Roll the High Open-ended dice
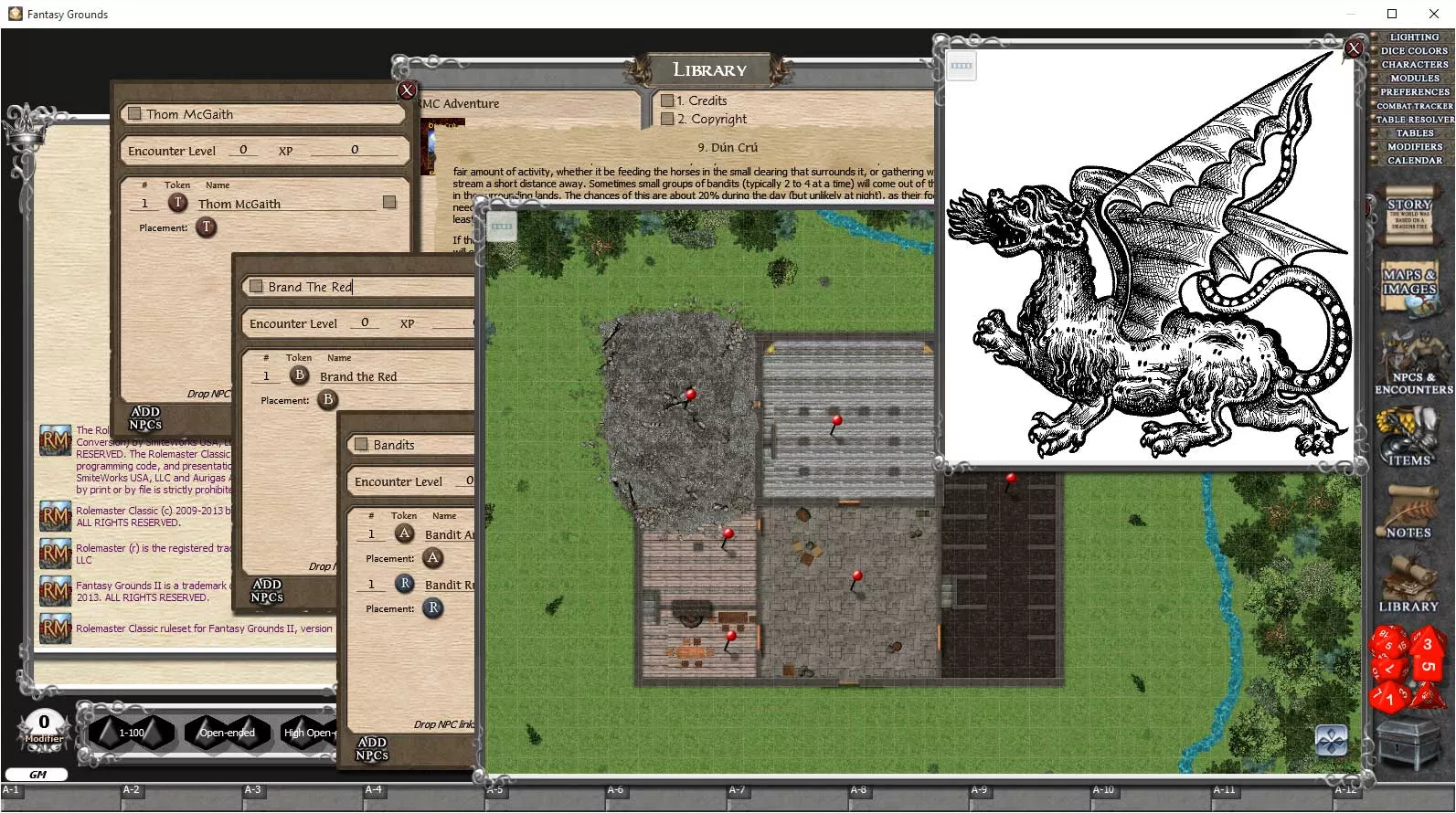This screenshot has height=813, width=1456. [309, 733]
